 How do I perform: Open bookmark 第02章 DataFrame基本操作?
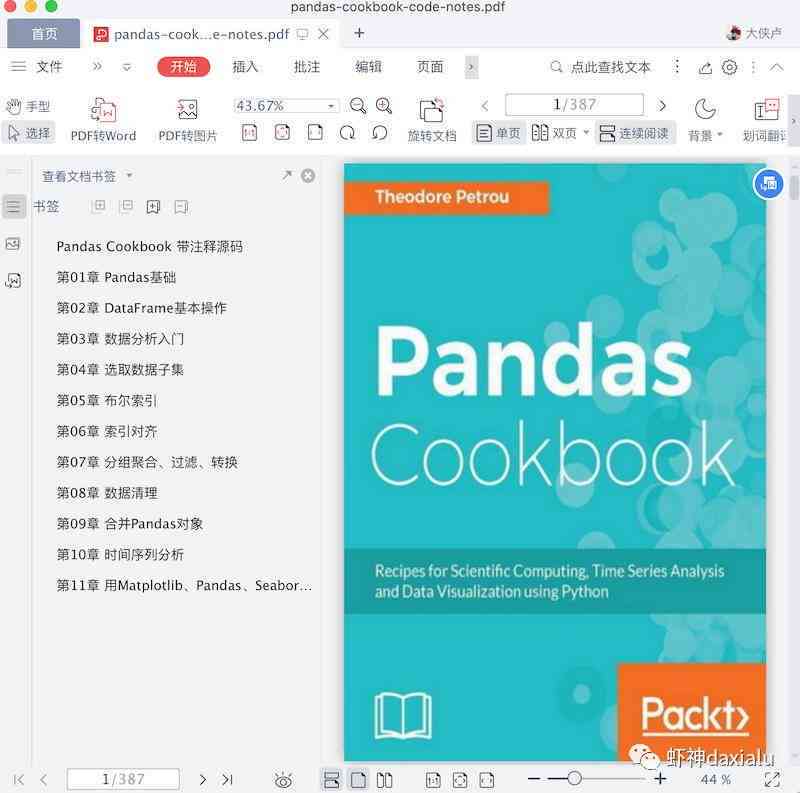pyautogui.click(x=141, y=308)
